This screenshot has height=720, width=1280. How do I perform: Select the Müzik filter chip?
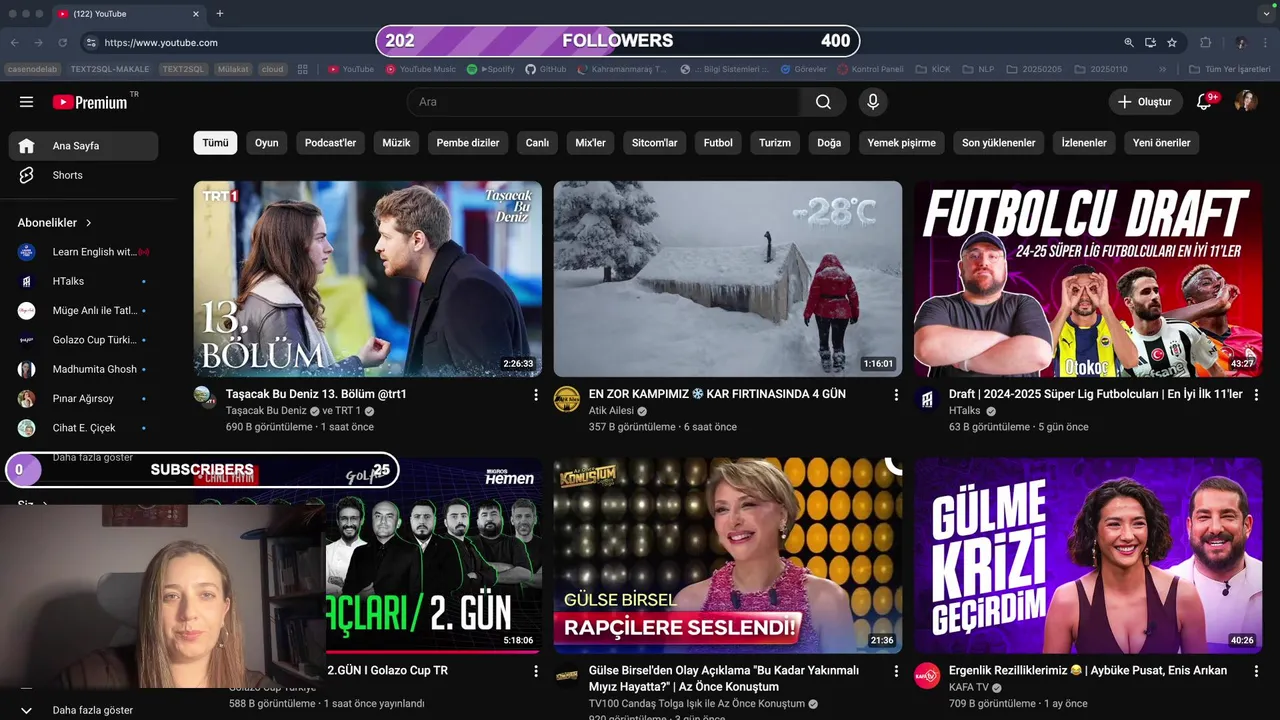click(x=396, y=143)
